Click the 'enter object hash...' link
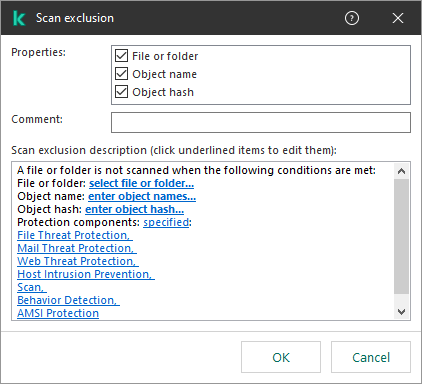The width and height of the screenshot is (422, 384). [134, 209]
